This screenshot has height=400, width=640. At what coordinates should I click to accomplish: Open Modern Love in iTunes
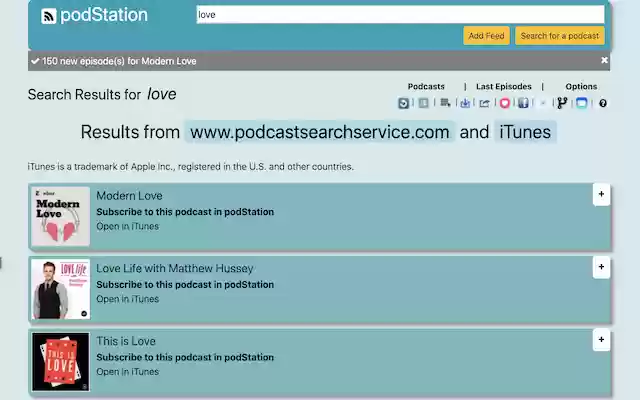(127, 226)
